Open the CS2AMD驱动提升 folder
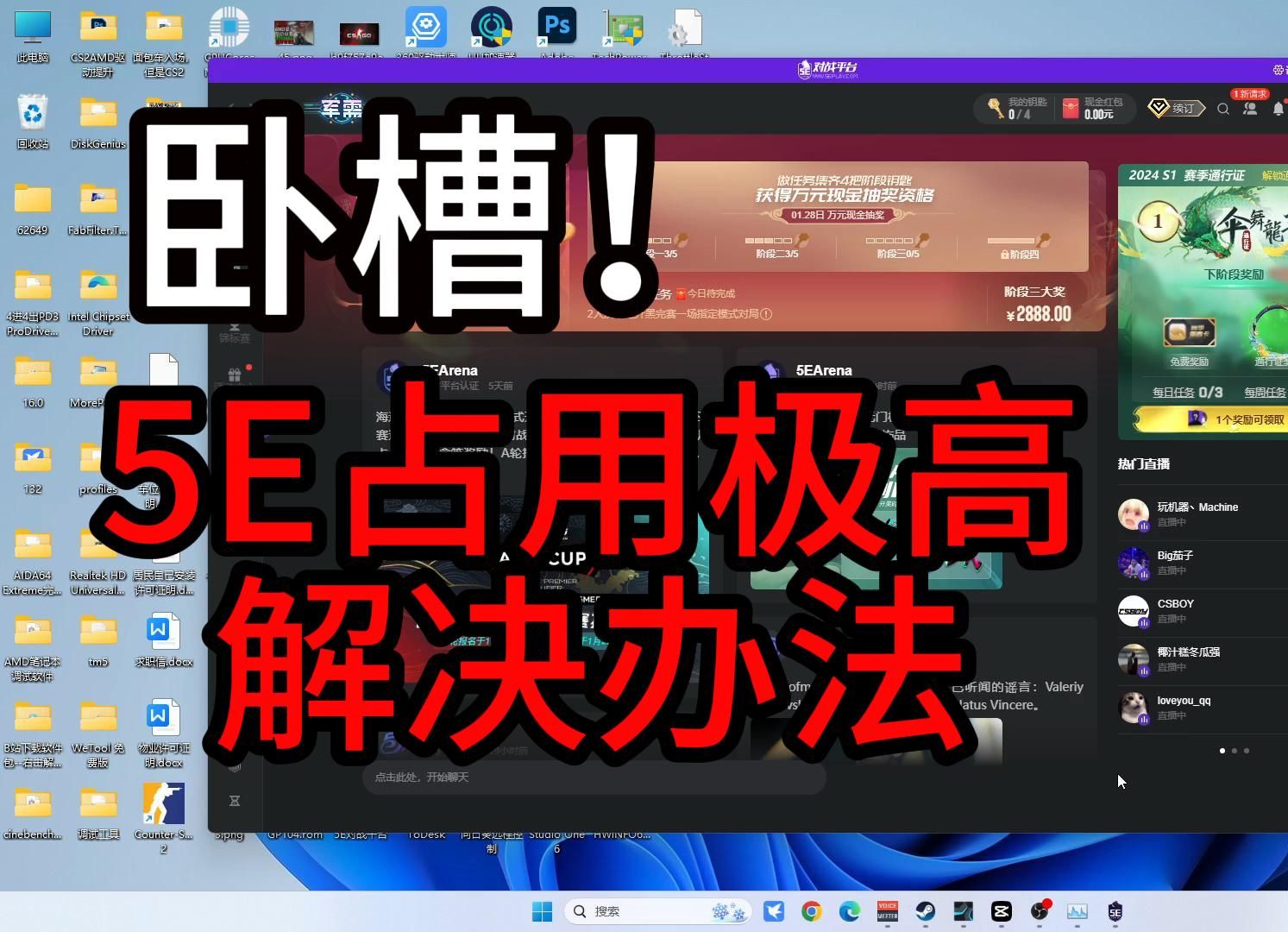The width and height of the screenshot is (1288, 932). tap(98, 43)
